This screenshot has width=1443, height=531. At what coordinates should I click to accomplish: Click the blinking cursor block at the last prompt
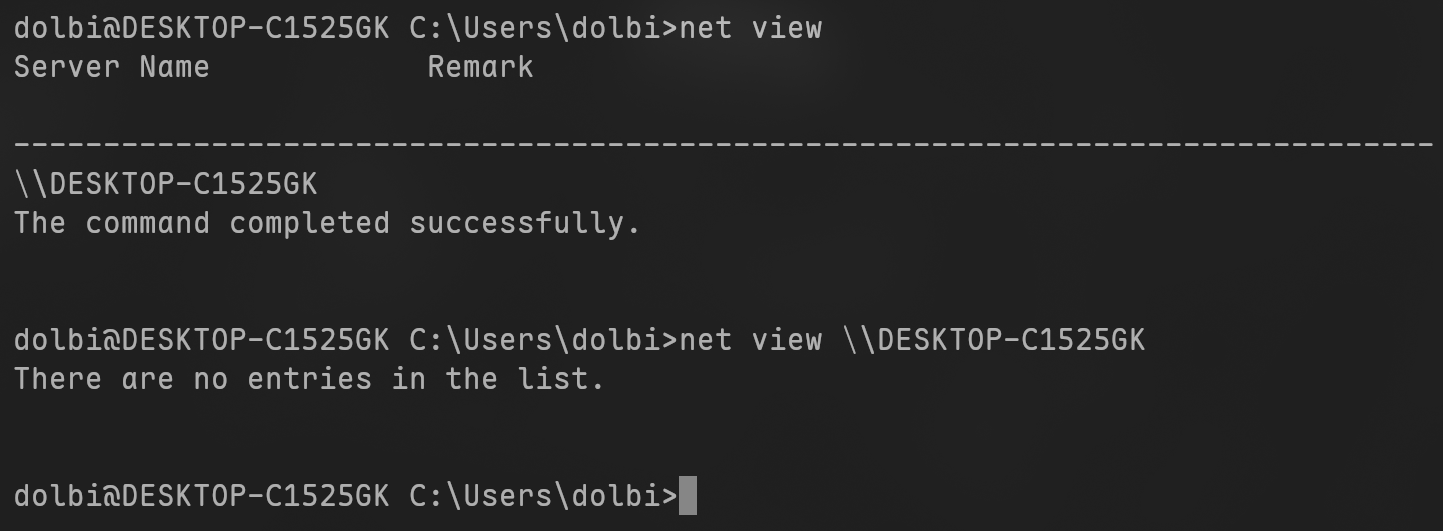pos(687,496)
